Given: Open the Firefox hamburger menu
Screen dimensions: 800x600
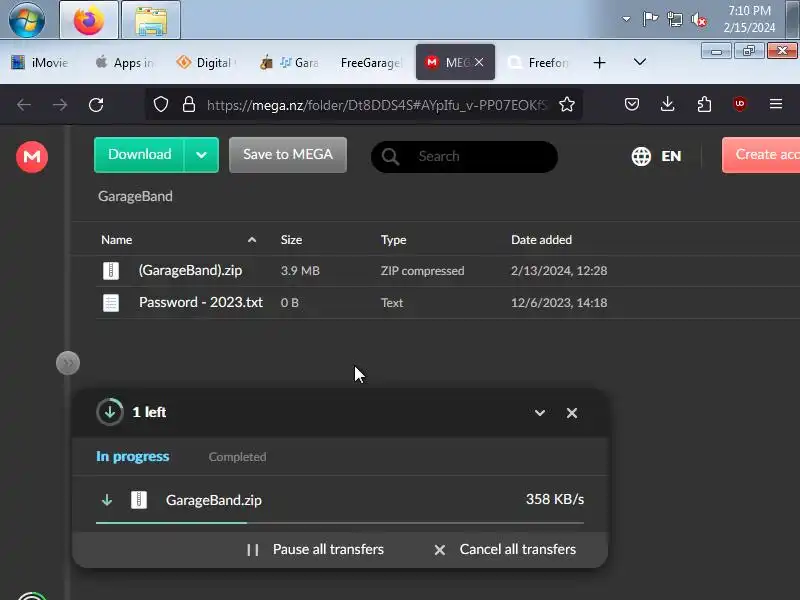Looking at the screenshot, I should pos(776,104).
